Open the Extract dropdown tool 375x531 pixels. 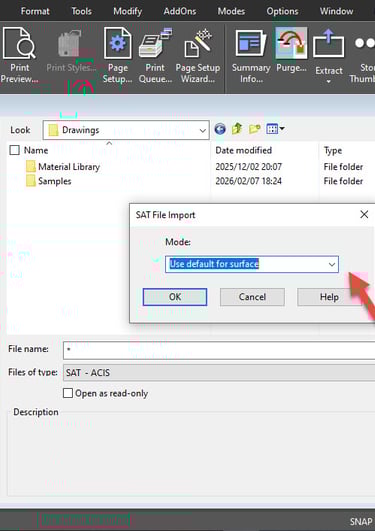tap(329, 56)
